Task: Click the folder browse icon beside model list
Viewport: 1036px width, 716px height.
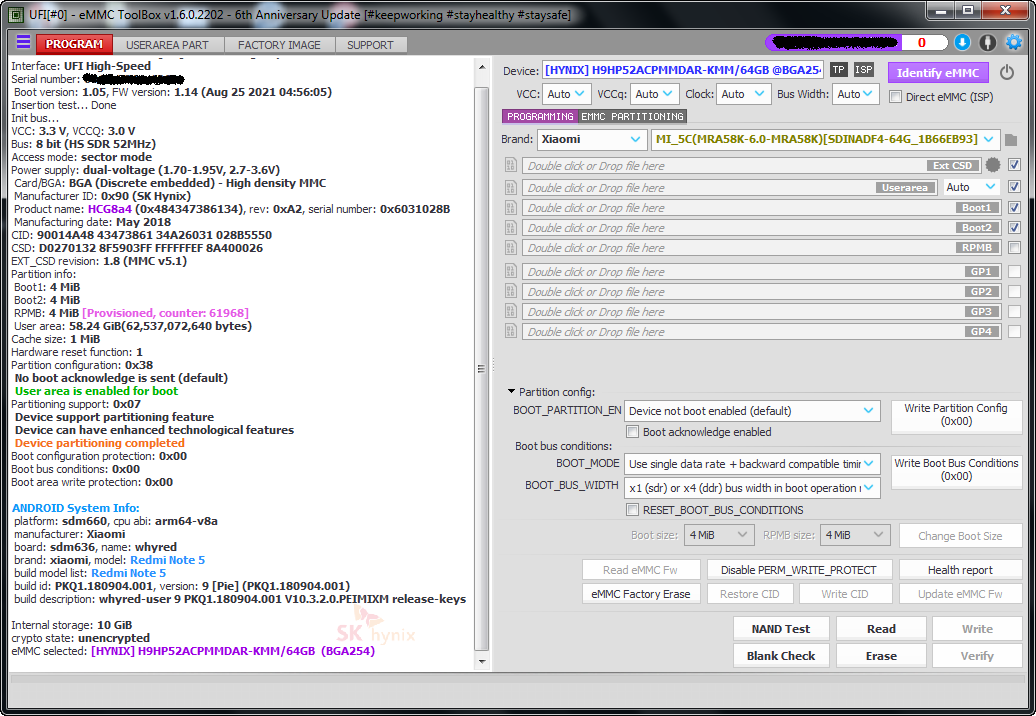Action: point(1010,140)
